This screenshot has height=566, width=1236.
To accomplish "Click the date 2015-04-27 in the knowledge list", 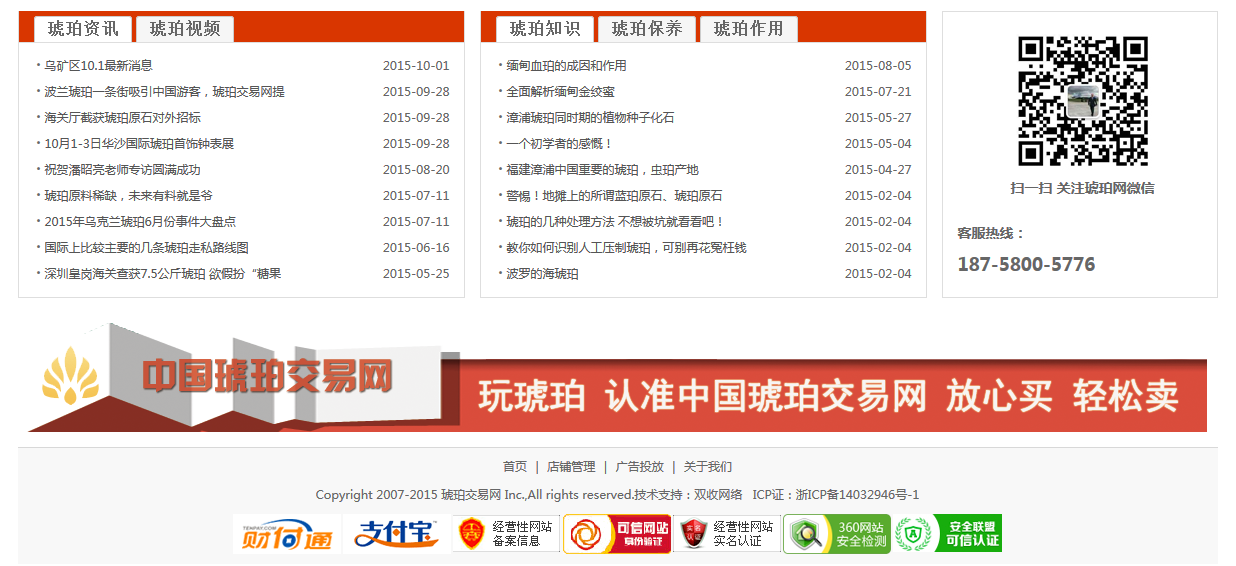I will coord(878,170).
